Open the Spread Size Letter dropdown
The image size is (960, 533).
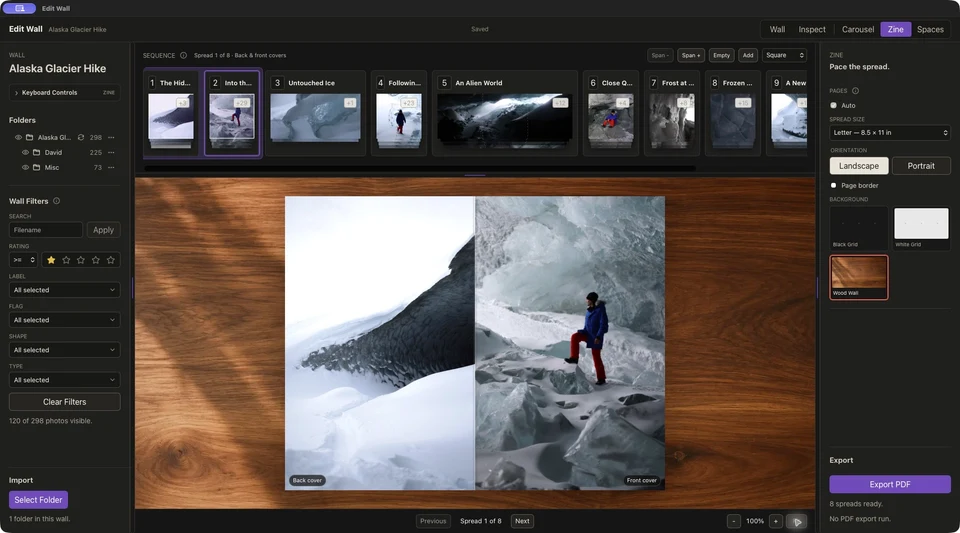pos(890,133)
